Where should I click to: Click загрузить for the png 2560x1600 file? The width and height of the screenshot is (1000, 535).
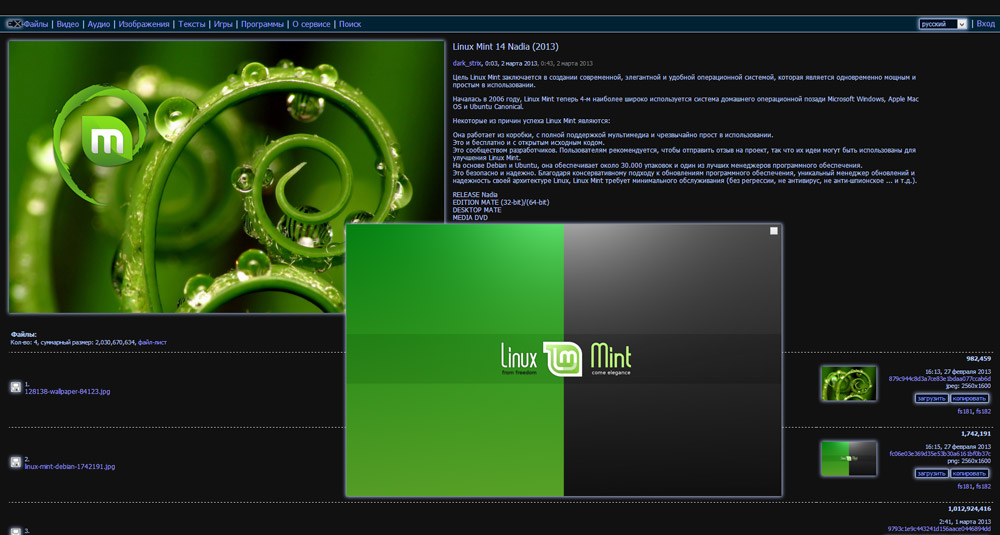pyautogui.click(x=931, y=474)
